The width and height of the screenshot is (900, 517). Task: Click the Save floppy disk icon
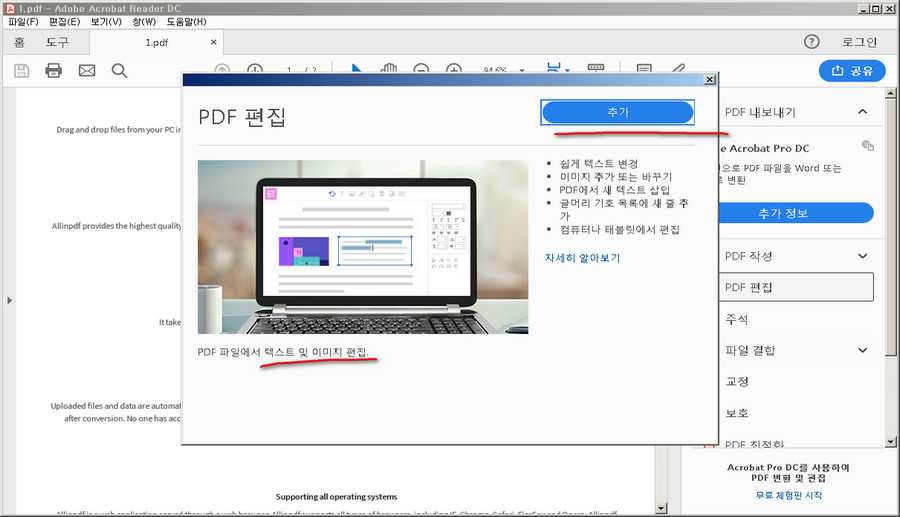[x=21, y=71]
